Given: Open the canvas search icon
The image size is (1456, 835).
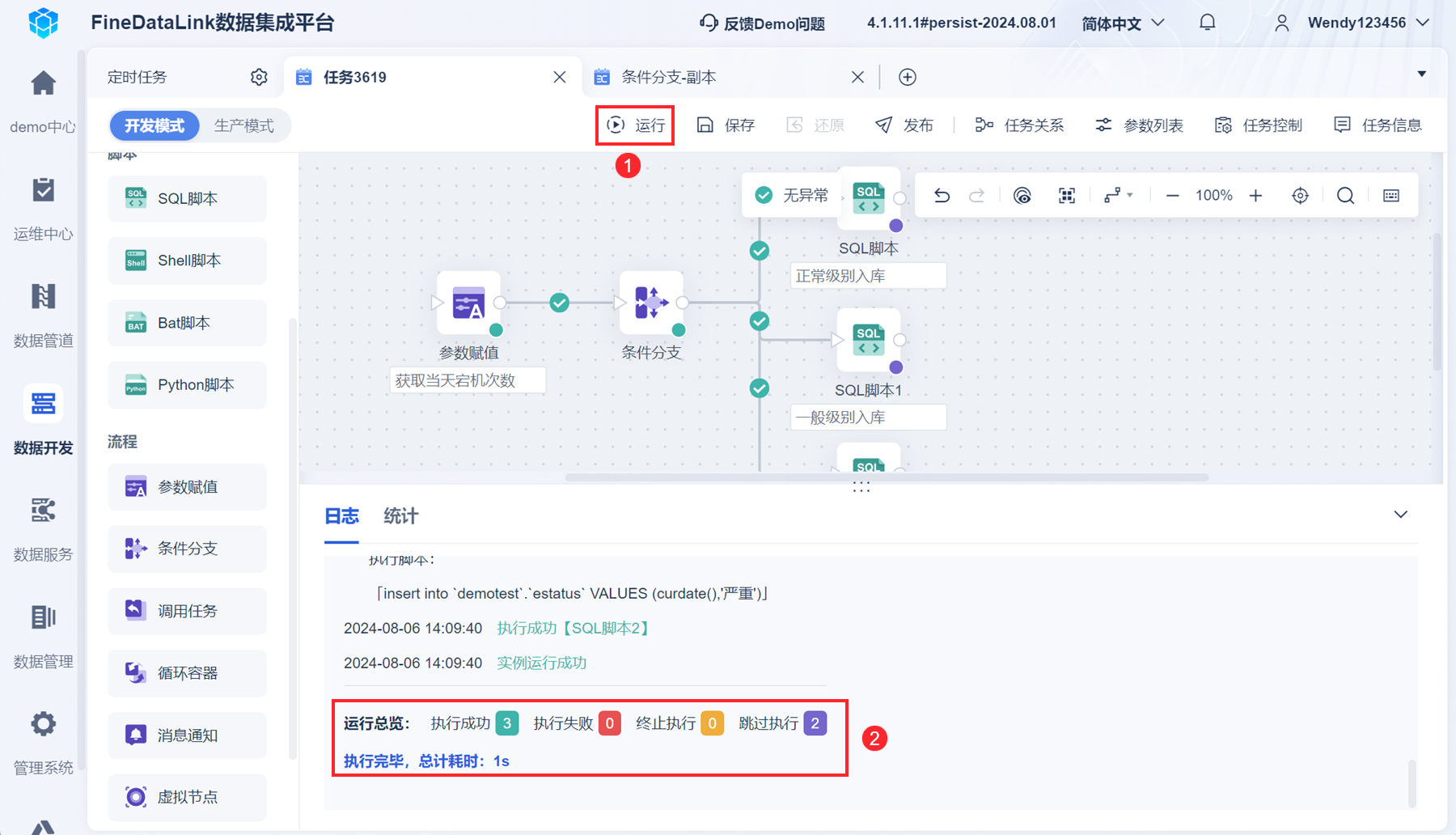Looking at the screenshot, I should click(x=1345, y=195).
